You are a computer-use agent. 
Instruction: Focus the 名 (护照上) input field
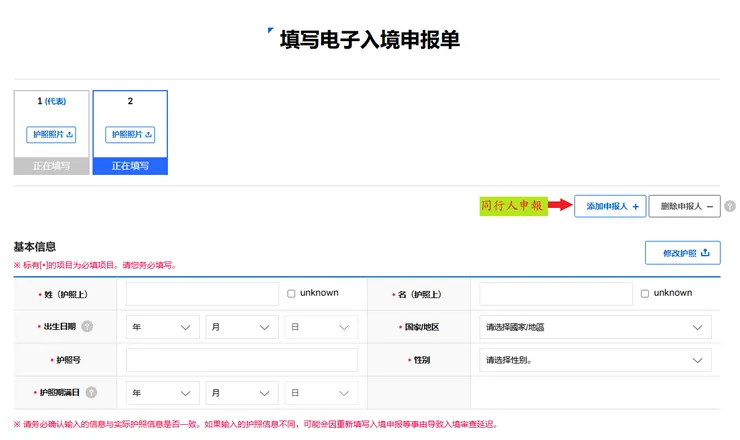556,294
